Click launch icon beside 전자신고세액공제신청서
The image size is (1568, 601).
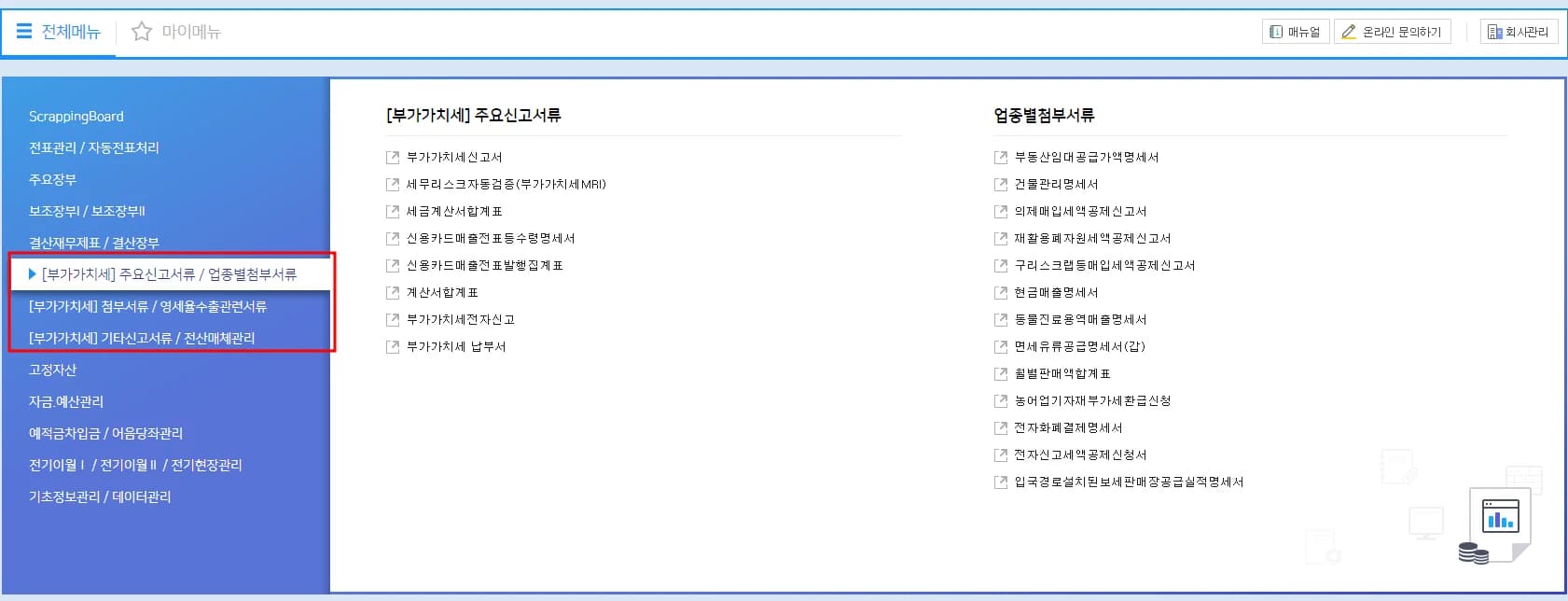pyautogui.click(x=1001, y=455)
